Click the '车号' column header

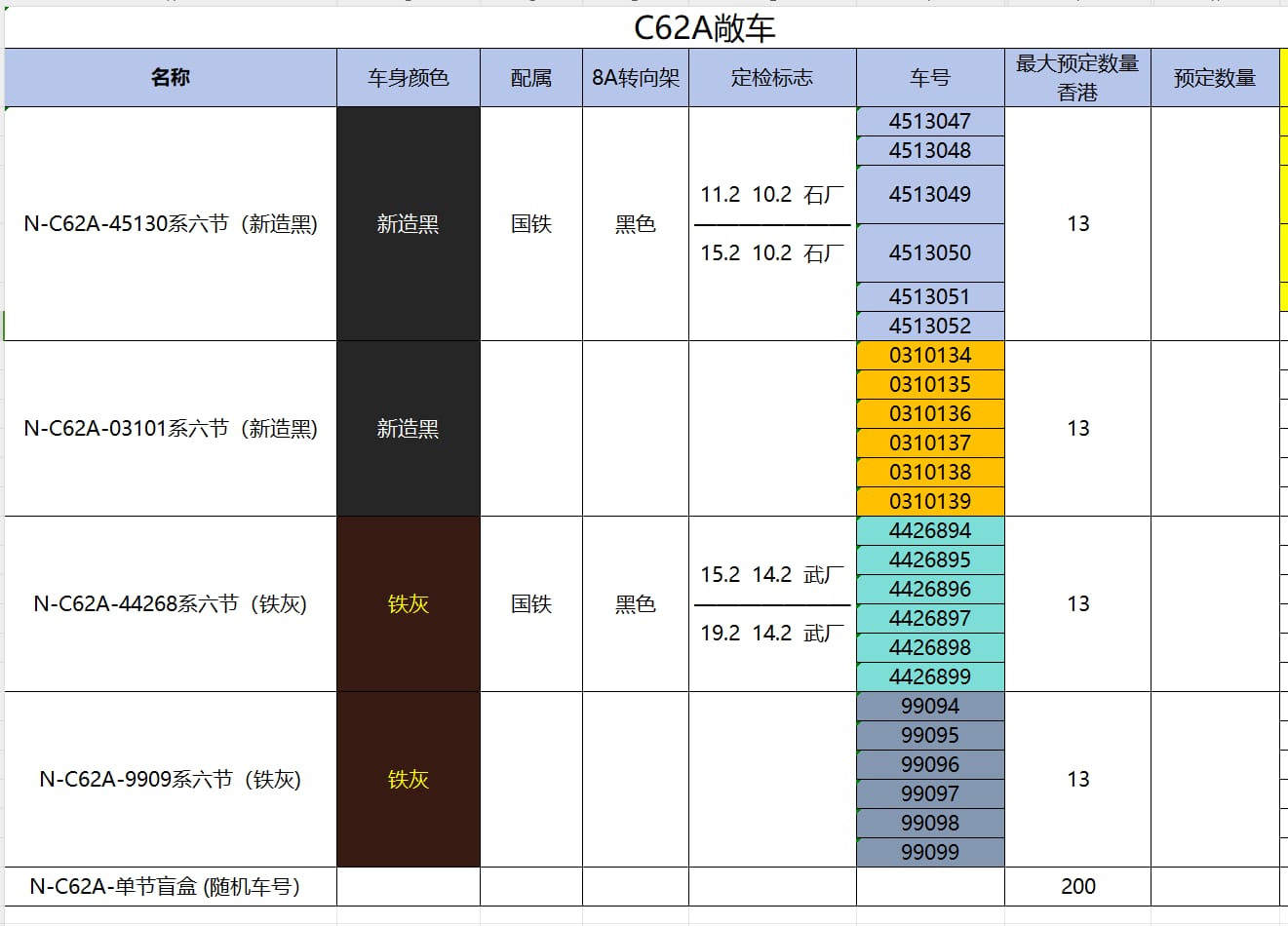pos(930,78)
